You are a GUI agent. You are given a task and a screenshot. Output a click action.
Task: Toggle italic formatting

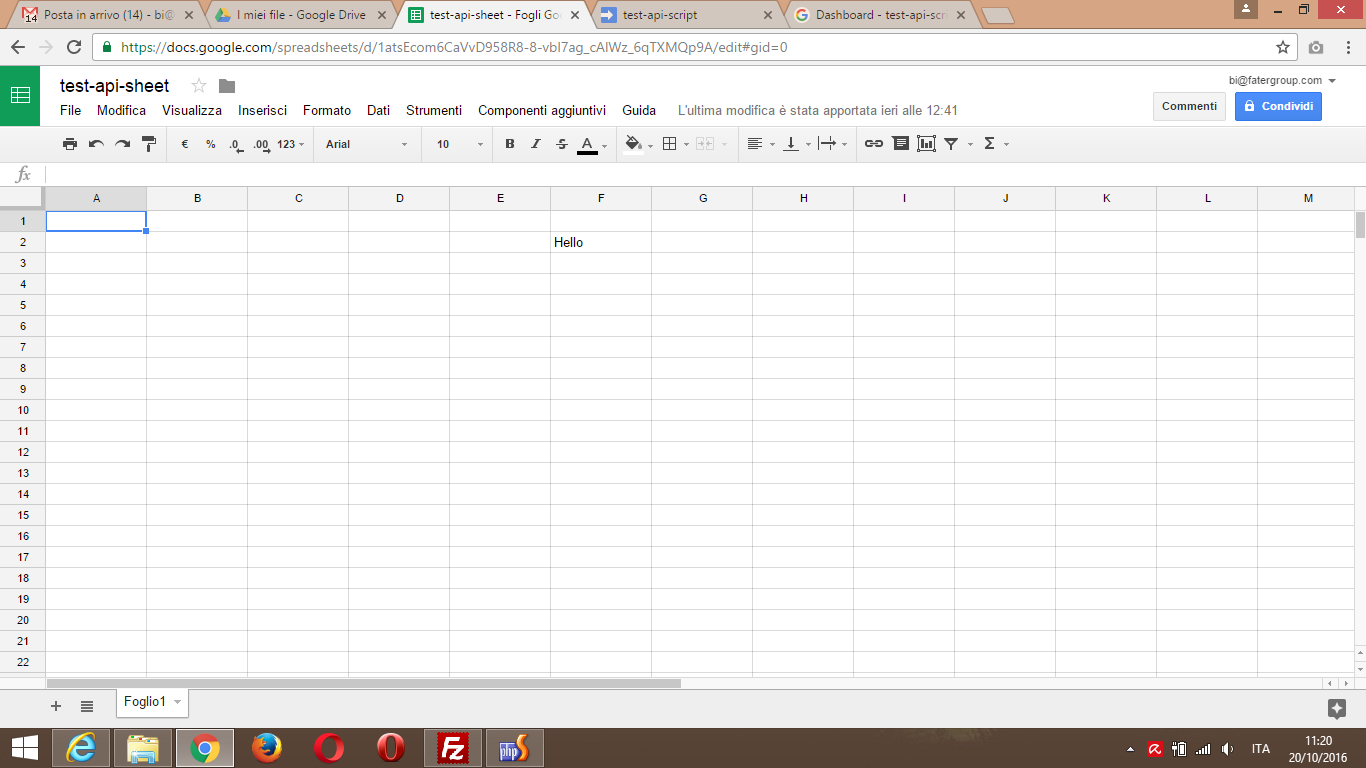(536, 144)
